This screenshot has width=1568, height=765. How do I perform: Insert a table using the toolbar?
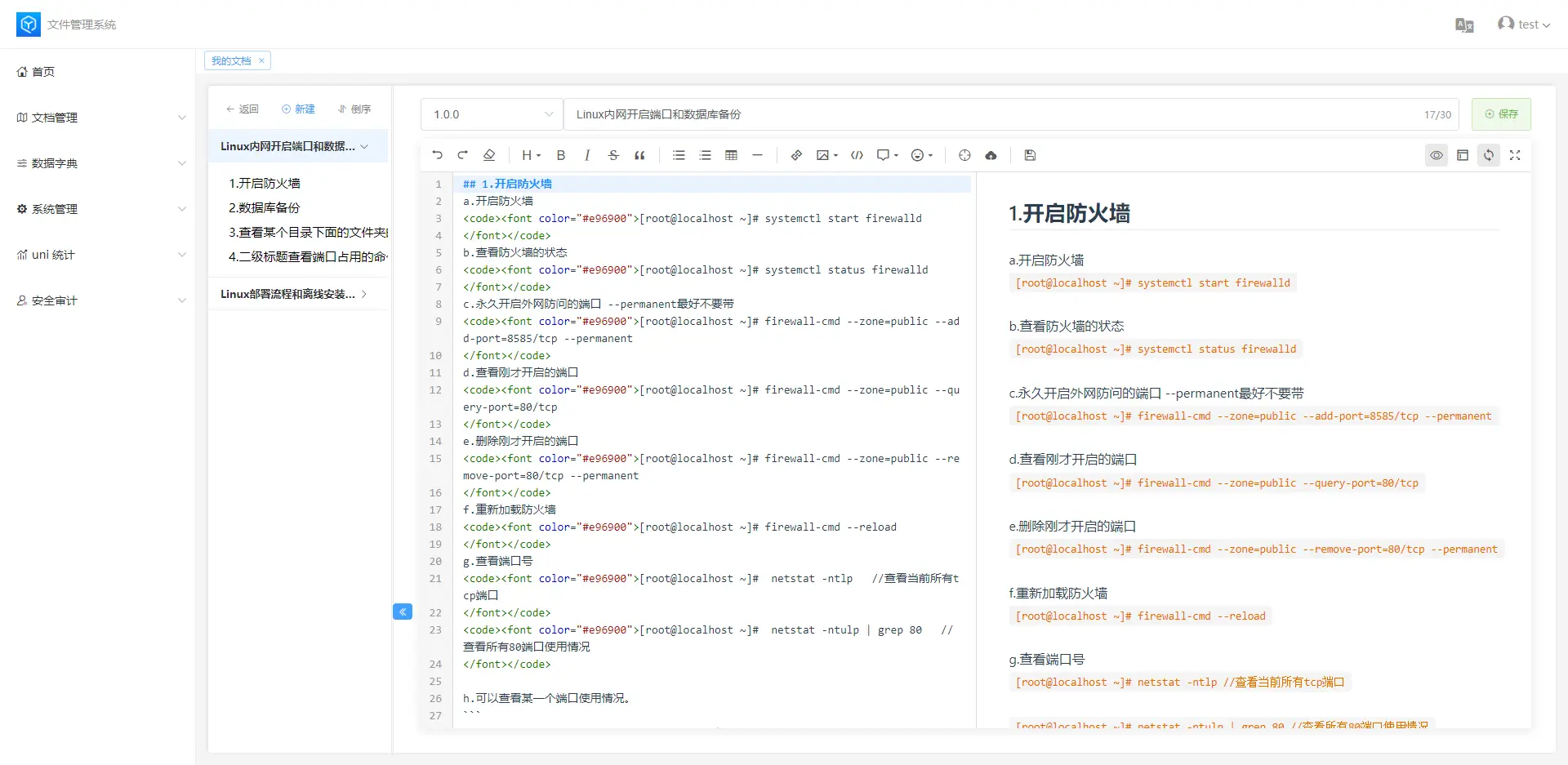731,155
